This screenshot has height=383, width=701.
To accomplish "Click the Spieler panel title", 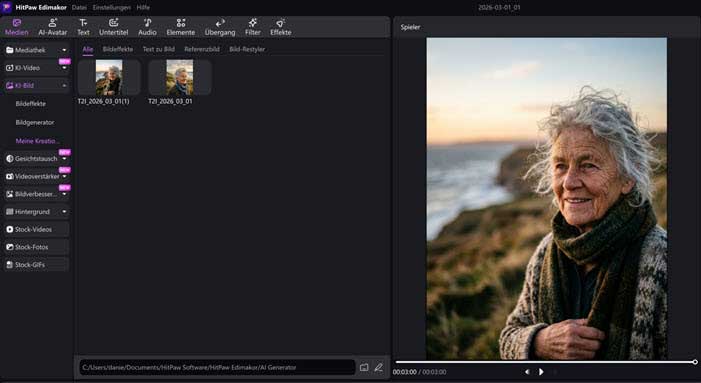I will click(410, 27).
